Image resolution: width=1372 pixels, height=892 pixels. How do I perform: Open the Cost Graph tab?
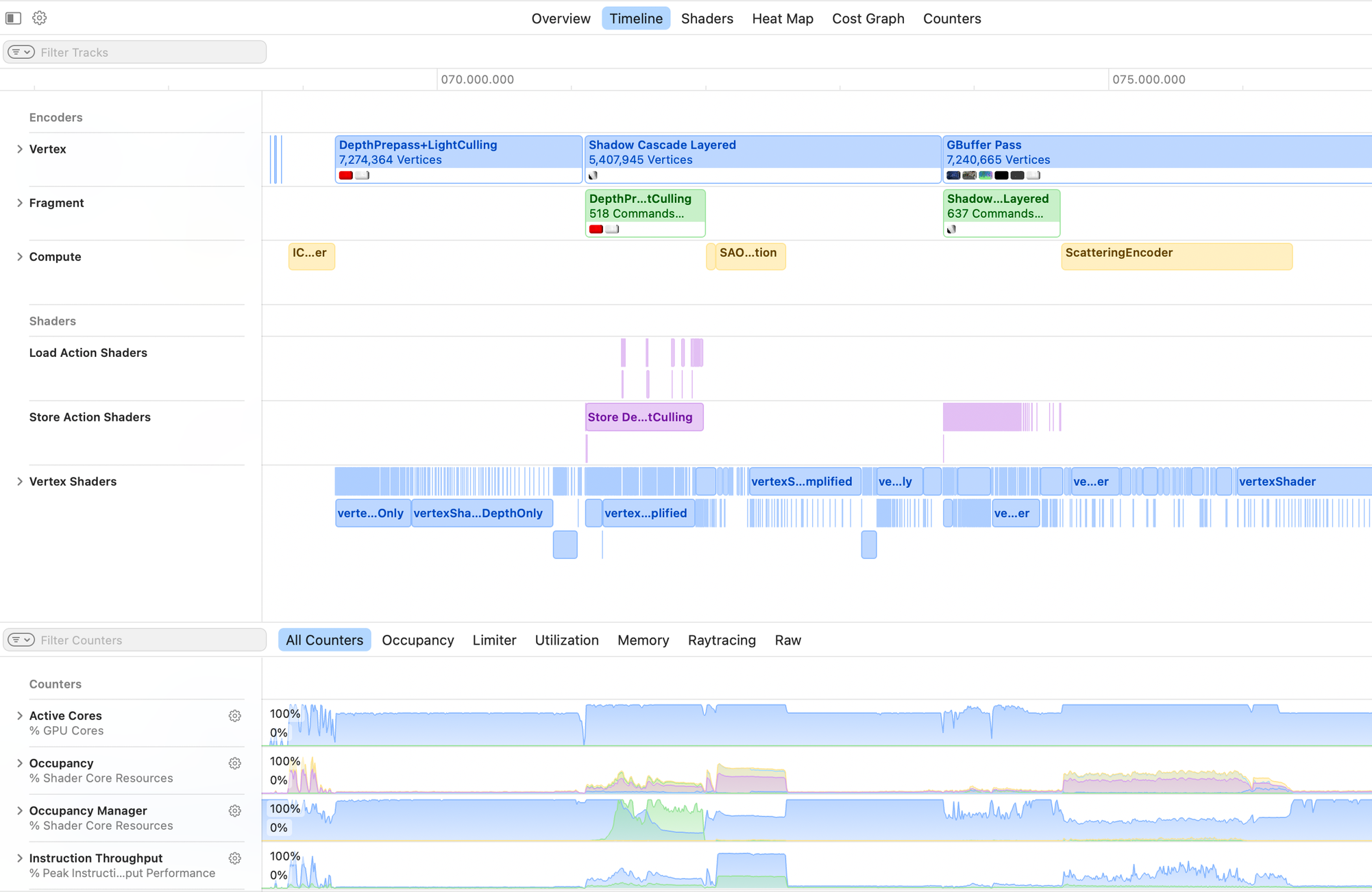coord(868,18)
